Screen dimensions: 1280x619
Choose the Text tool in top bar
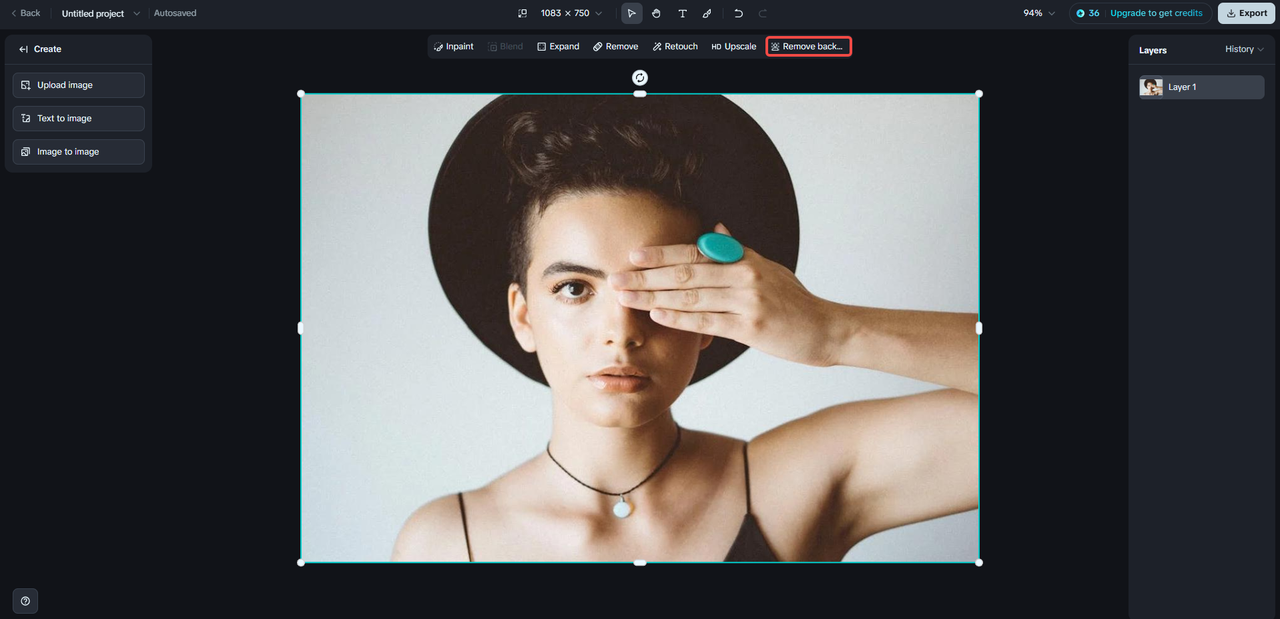(682, 13)
